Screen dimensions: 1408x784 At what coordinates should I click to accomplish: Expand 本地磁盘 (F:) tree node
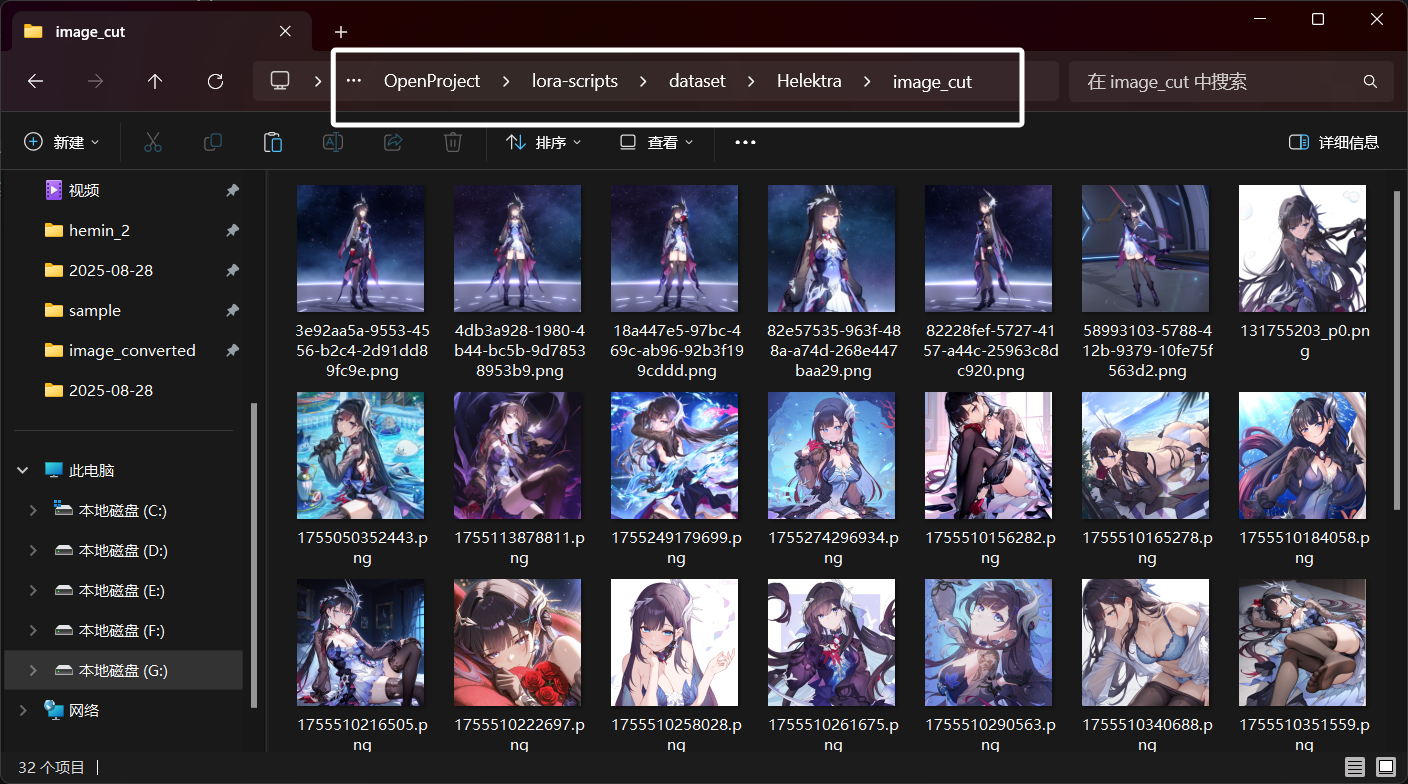click(33, 630)
